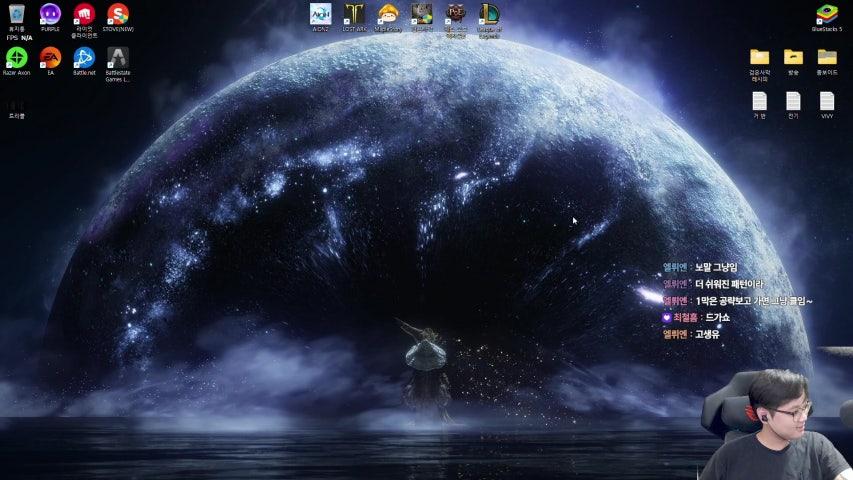
Task: Select the rightmost yellow folder on desktop
Action: point(827,57)
